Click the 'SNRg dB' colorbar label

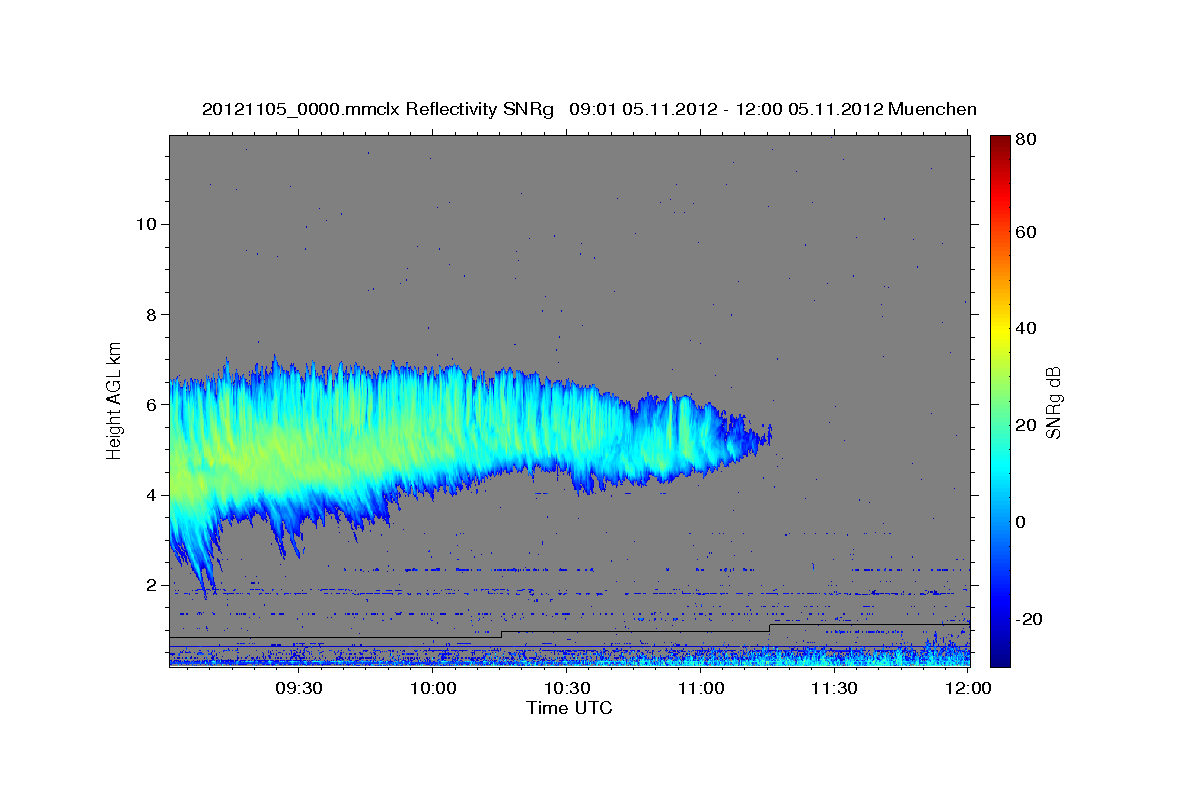pyautogui.click(x=1054, y=402)
